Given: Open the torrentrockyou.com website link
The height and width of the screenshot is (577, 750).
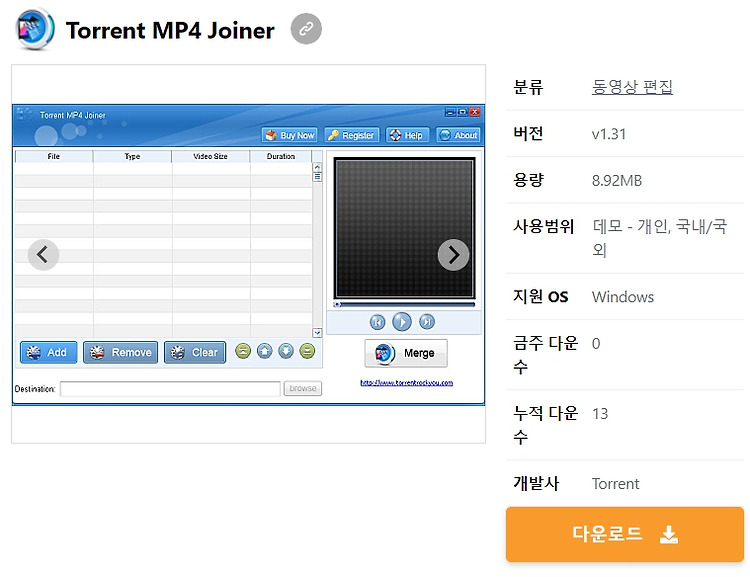Looking at the screenshot, I should (x=407, y=382).
